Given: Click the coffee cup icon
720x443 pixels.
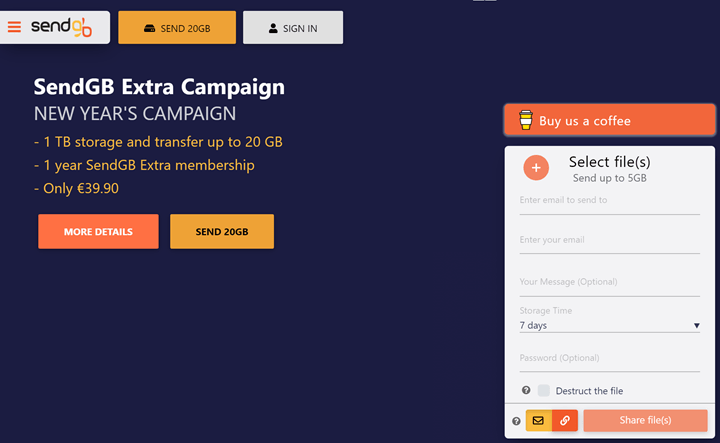Looking at the screenshot, I should (x=526, y=120).
